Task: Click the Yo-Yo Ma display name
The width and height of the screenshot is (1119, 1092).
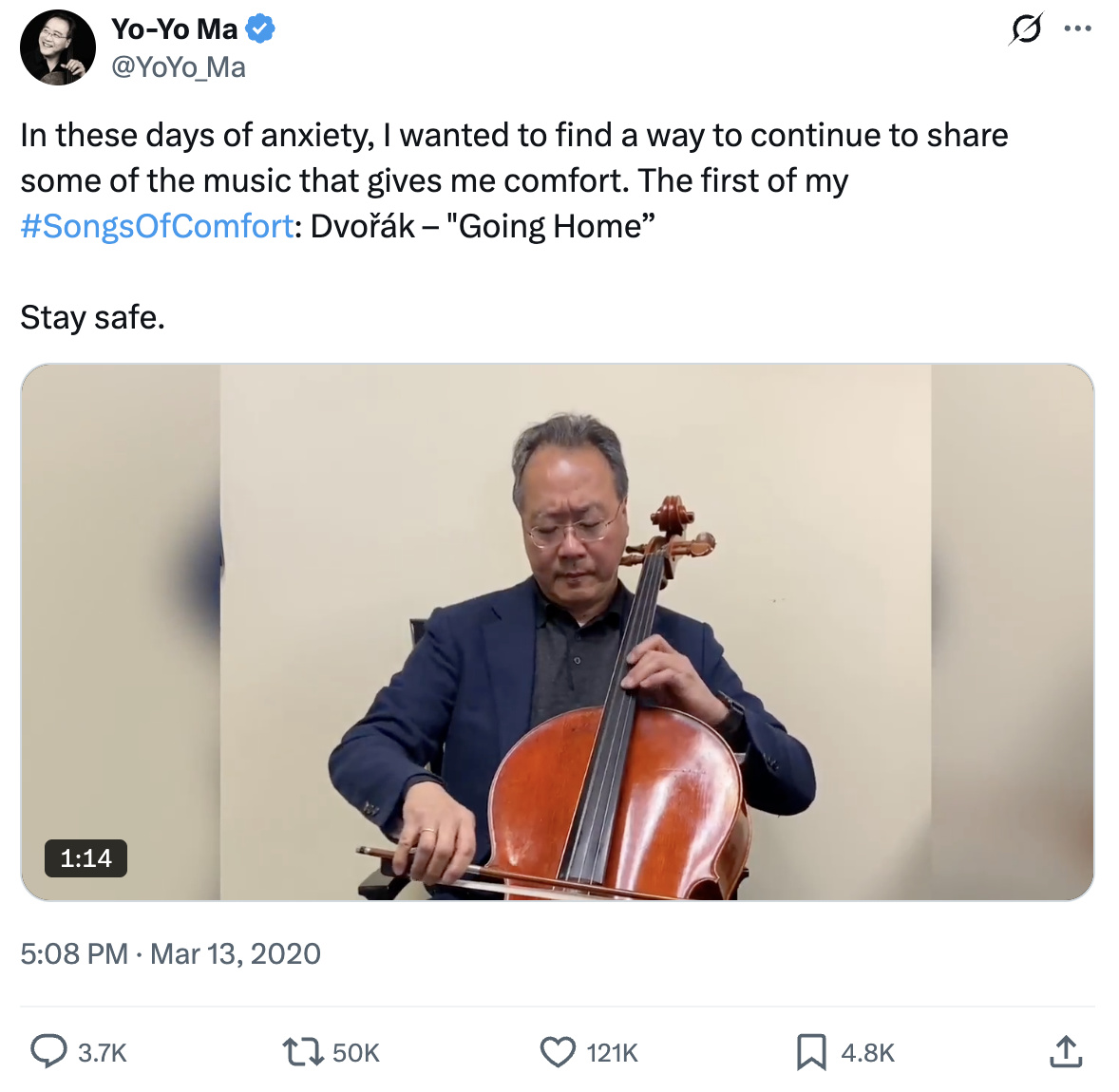Action: (175, 29)
